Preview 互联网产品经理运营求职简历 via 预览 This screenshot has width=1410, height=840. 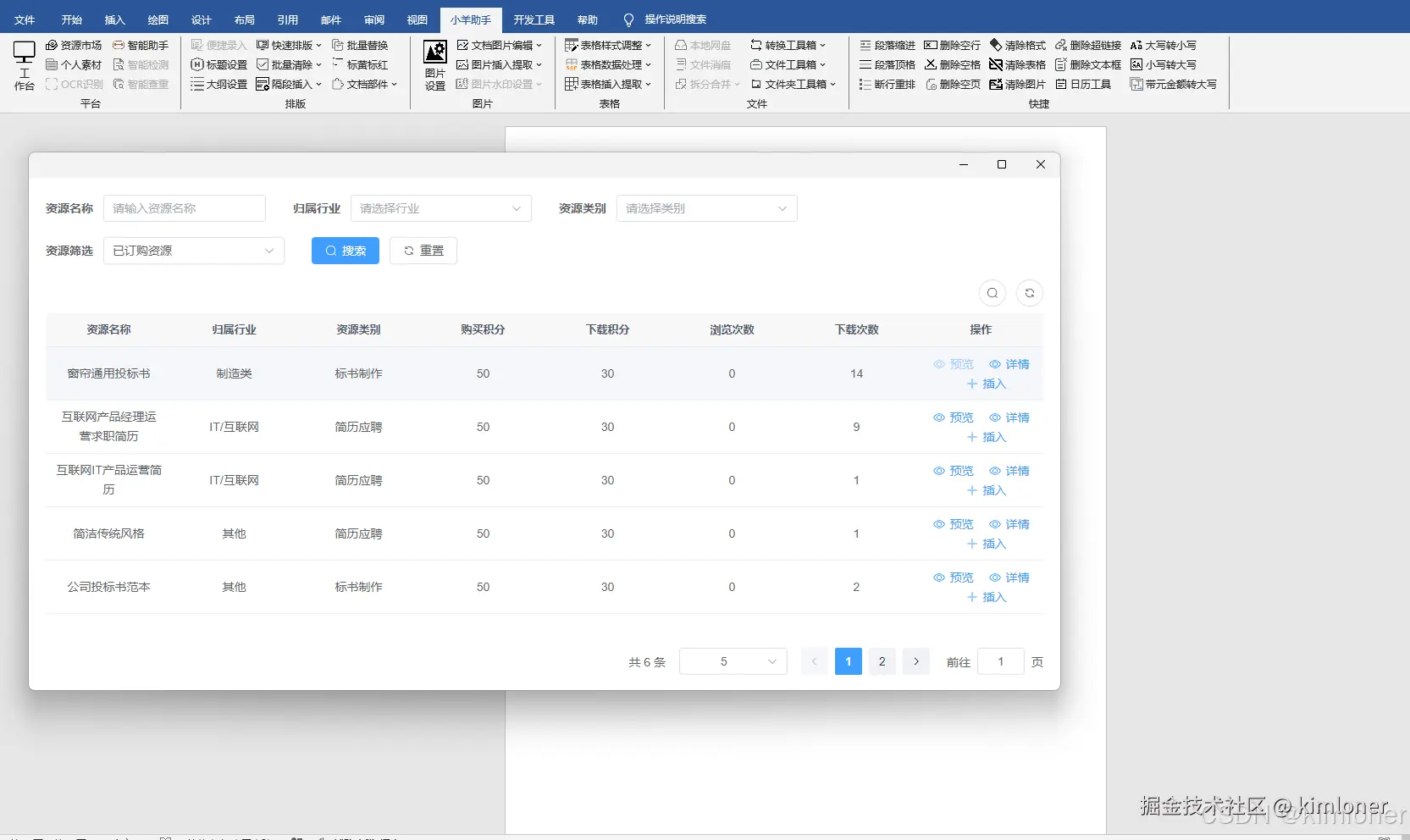(954, 417)
